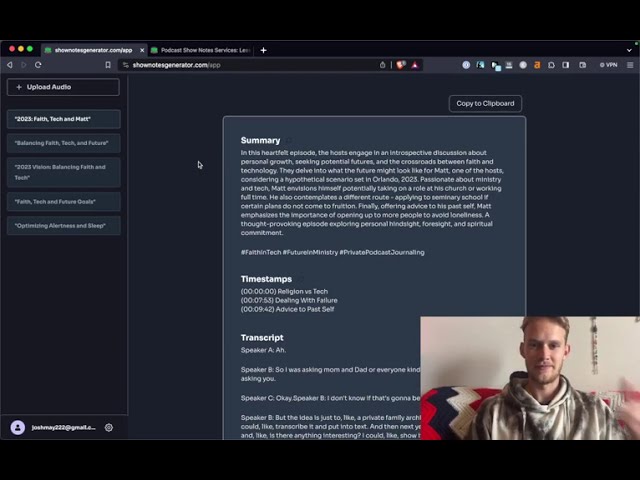Screen dimensions: 640x480
Task: Click the small icon beside Timestamps heading
Action: click(300, 280)
